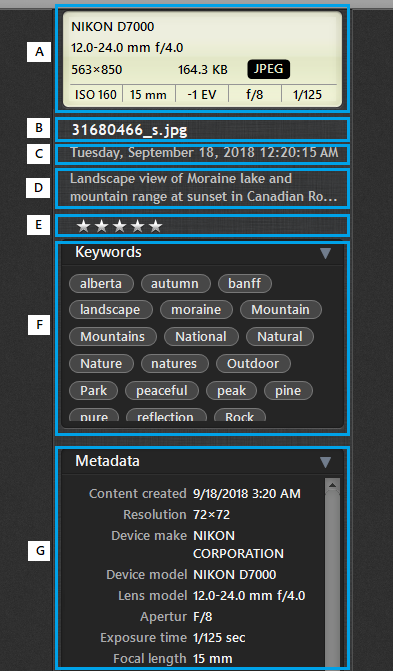Click the Metadata panel header
The width and height of the screenshot is (393, 671).
[202, 462]
